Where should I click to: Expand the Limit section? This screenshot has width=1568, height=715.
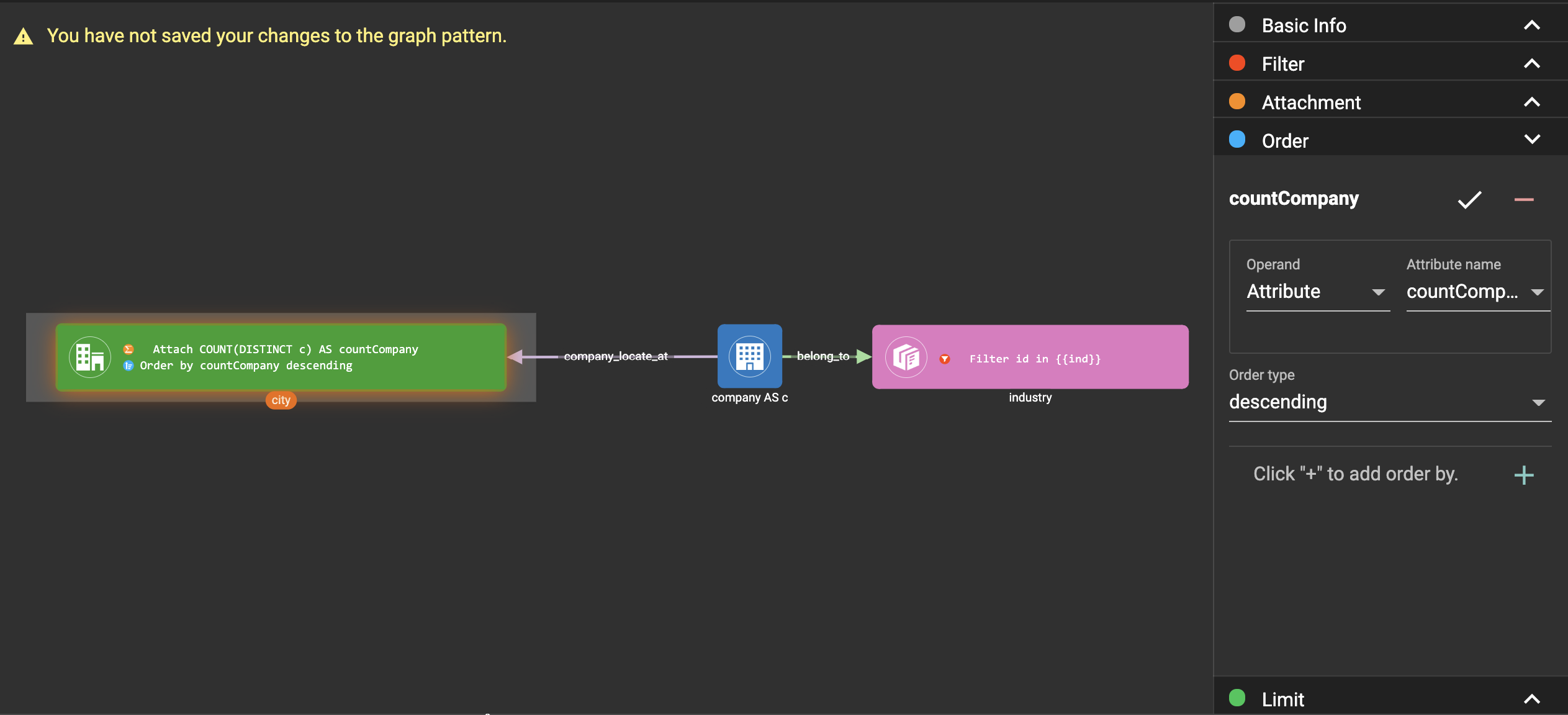click(x=1531, y=699)
